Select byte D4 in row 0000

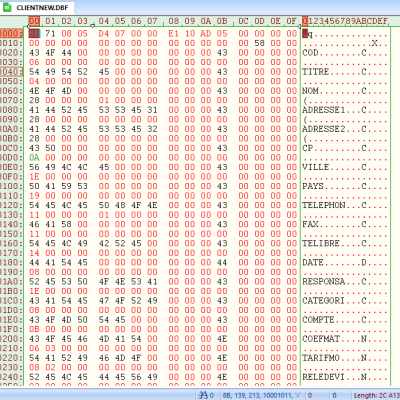click(104, 34)
